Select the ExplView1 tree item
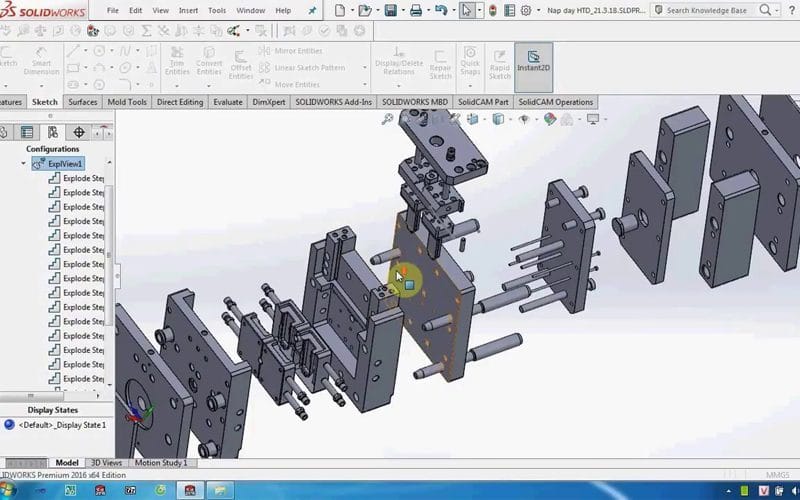Screen dimensions: 800x500 tap(58, 164)
